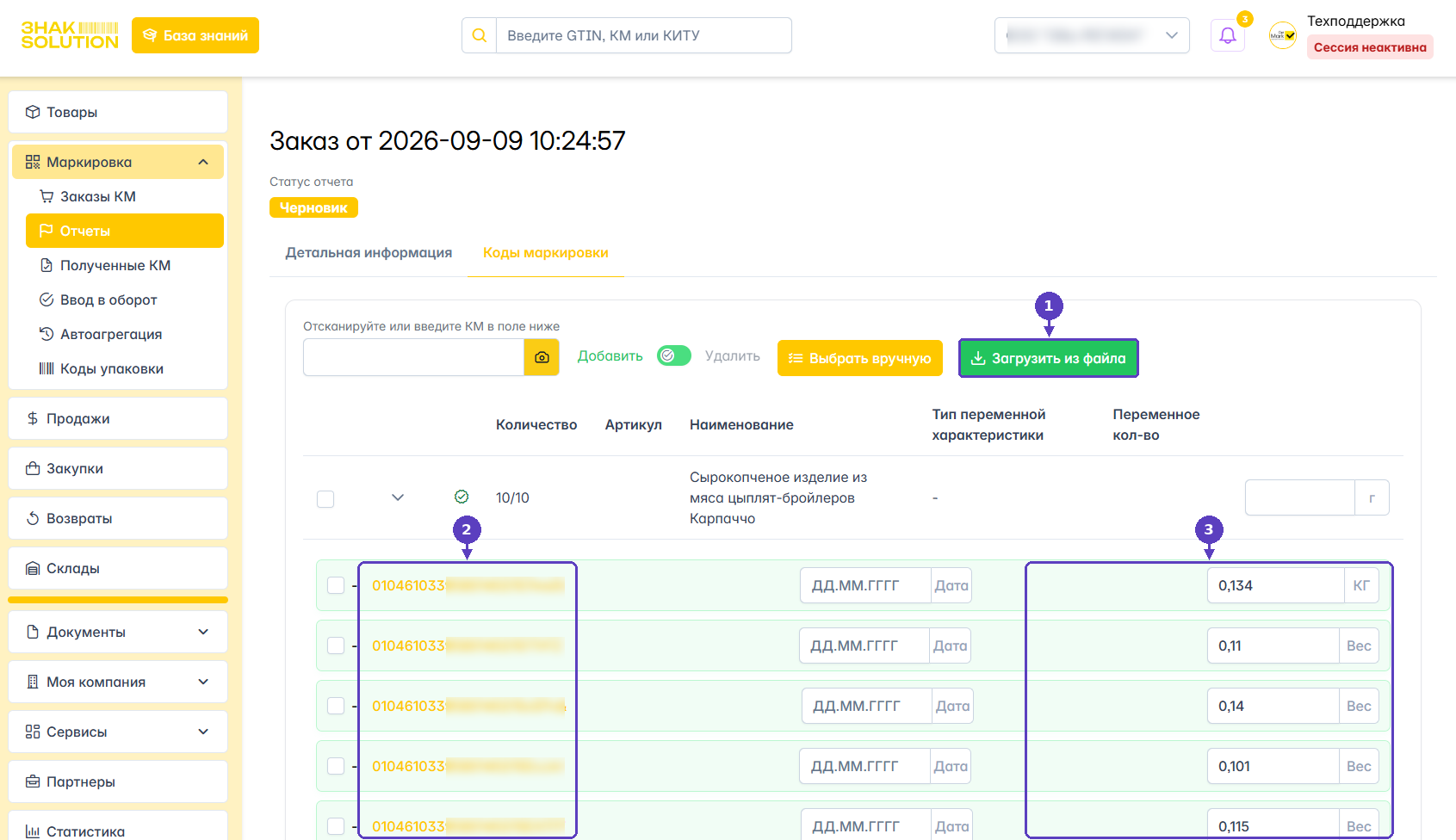Image resolution: width=1456 pixels, height=840 pixels.
Task: Open the marking code link in 0,101 row
Action: tap(468, 766)
